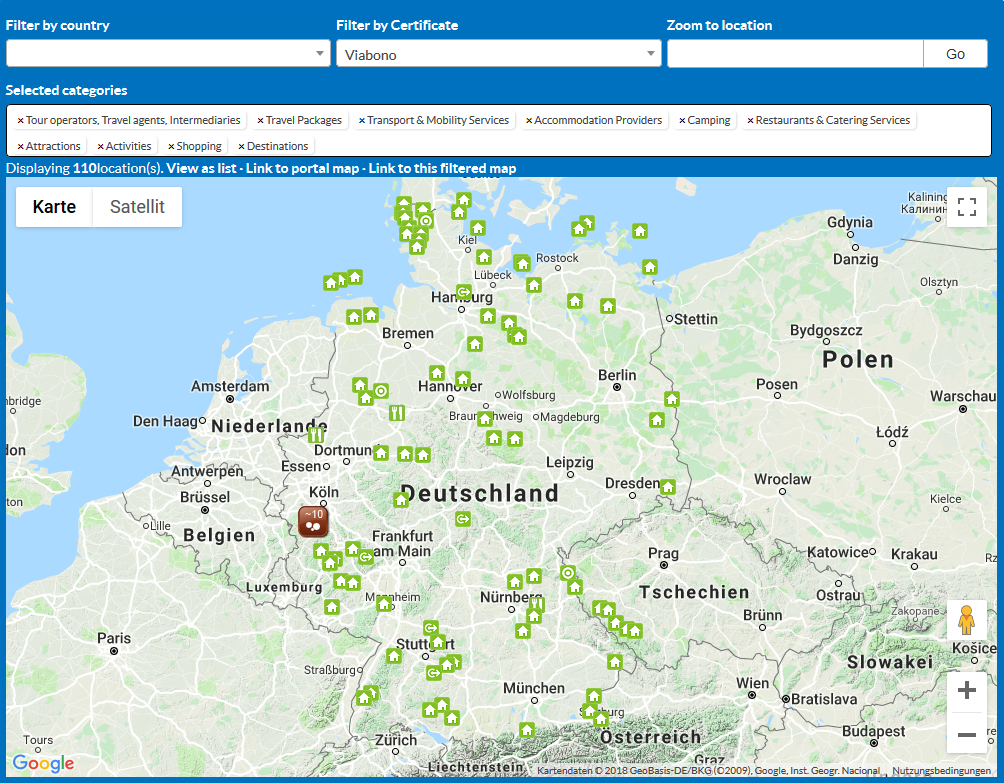Screen dimensions: 1004x783
Task: Toggle fullscreen map view
Action: tap(967, 207)
